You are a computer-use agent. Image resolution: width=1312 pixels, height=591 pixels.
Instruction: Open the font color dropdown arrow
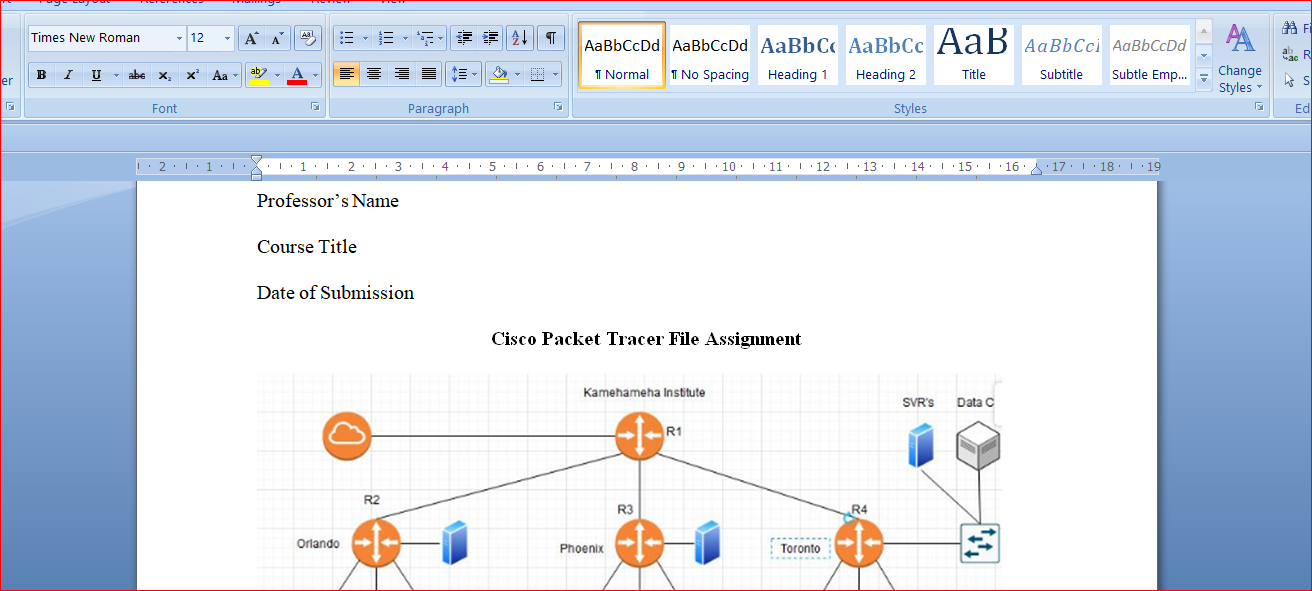tap(315, 75)
